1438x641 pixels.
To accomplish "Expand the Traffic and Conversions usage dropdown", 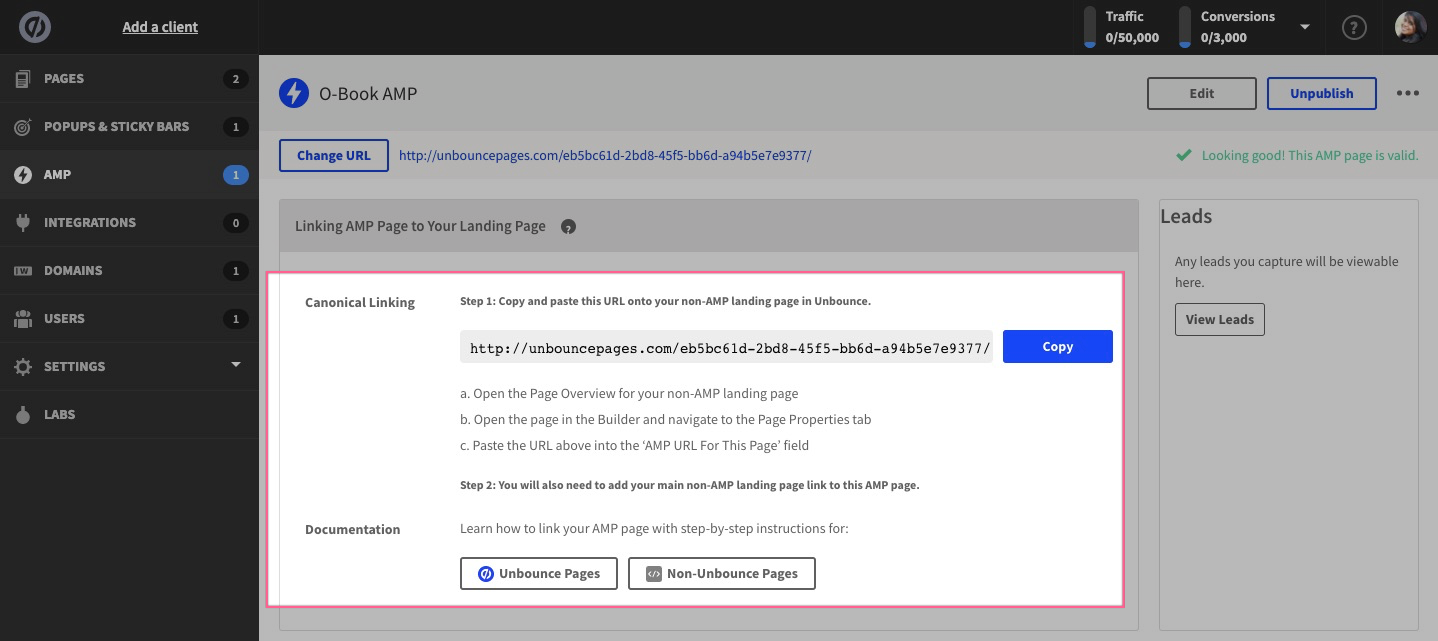I will pos(1305,27).
